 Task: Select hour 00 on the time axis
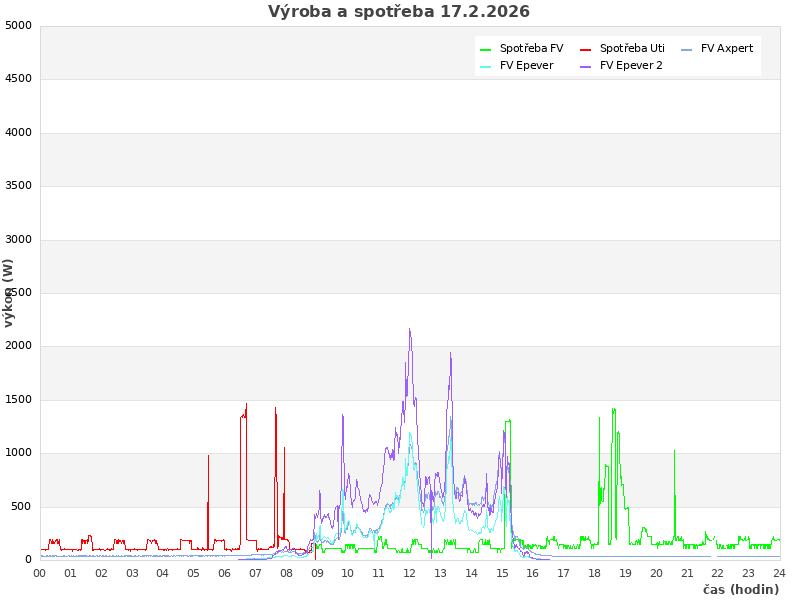click(40, 573)
